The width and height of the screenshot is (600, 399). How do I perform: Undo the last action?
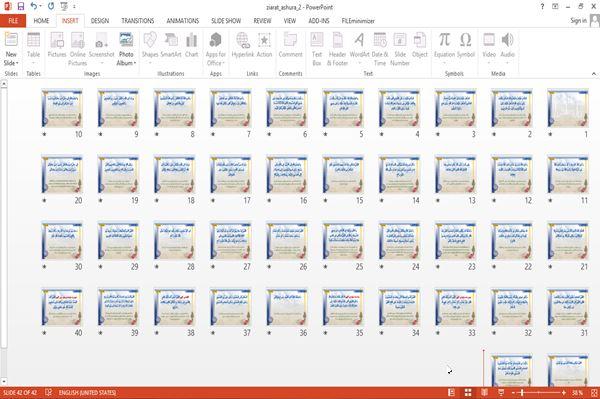click(x=34, y=7)
